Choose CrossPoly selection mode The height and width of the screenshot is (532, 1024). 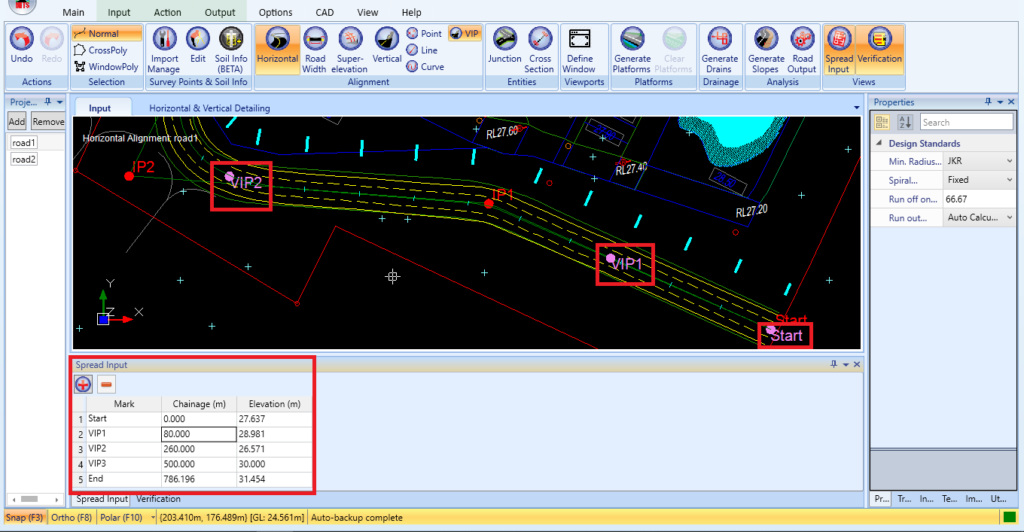pyautogui.click(x=106, y=50)
